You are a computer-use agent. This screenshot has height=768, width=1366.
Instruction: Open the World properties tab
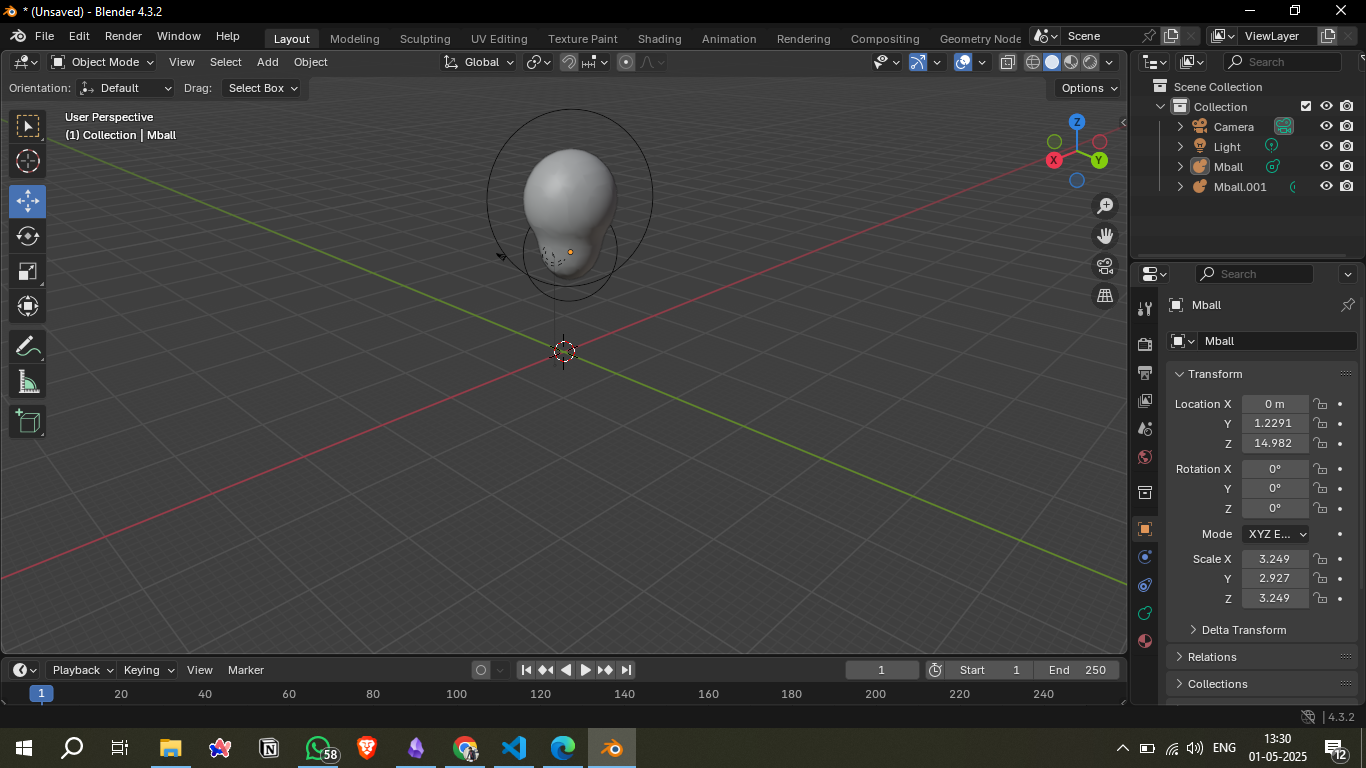(x=1146, y=457)
